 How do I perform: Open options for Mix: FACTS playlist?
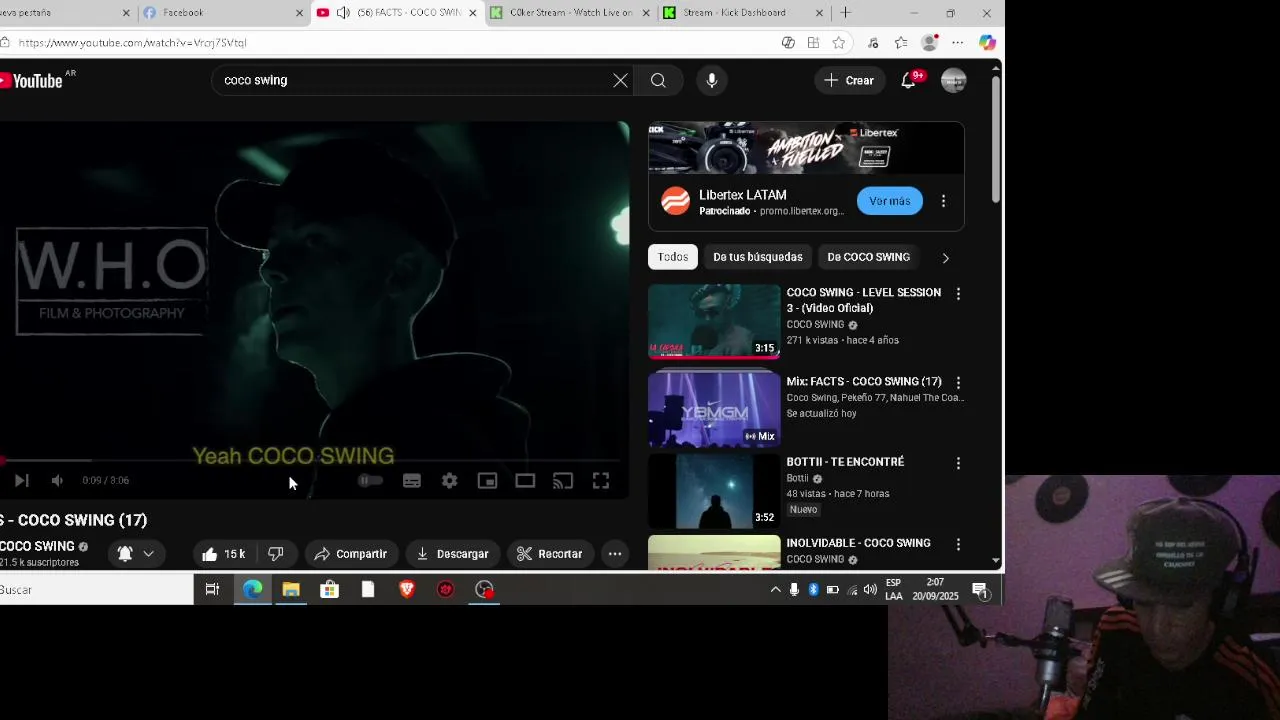[958, 383]
